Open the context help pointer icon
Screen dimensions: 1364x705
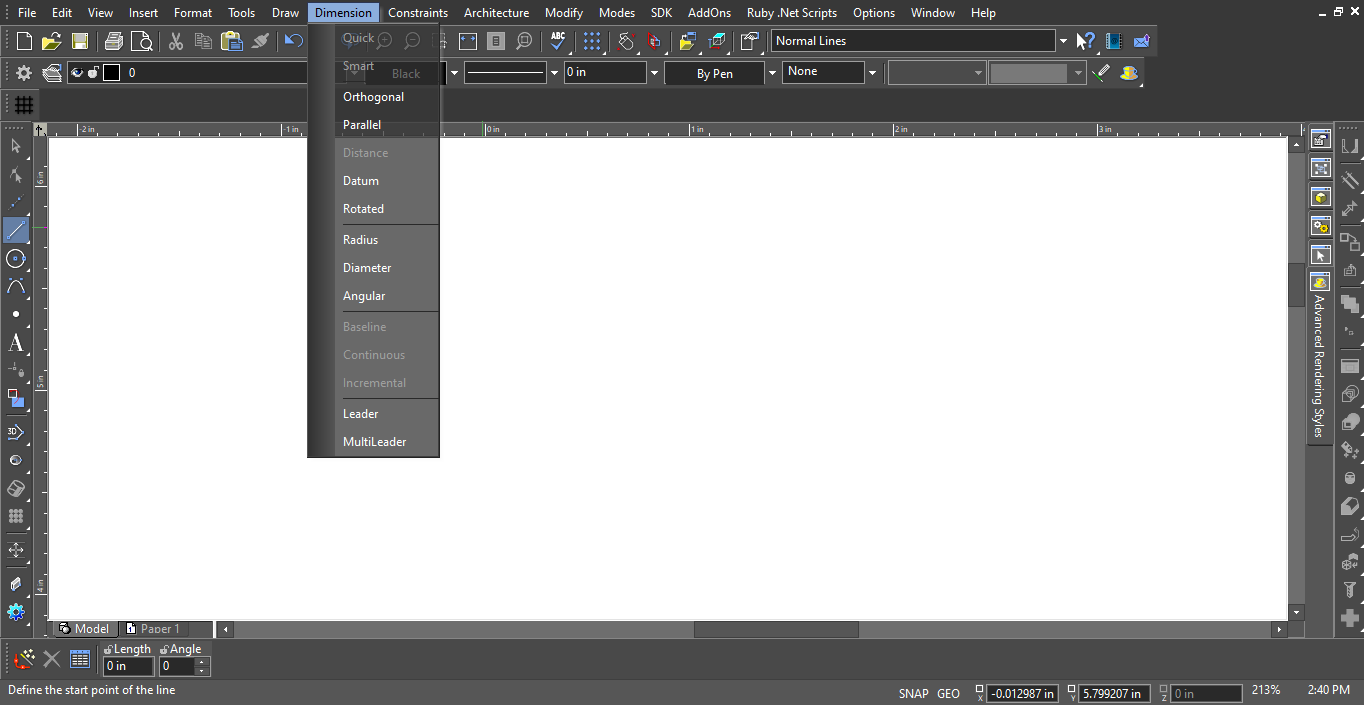[1086, 41]
